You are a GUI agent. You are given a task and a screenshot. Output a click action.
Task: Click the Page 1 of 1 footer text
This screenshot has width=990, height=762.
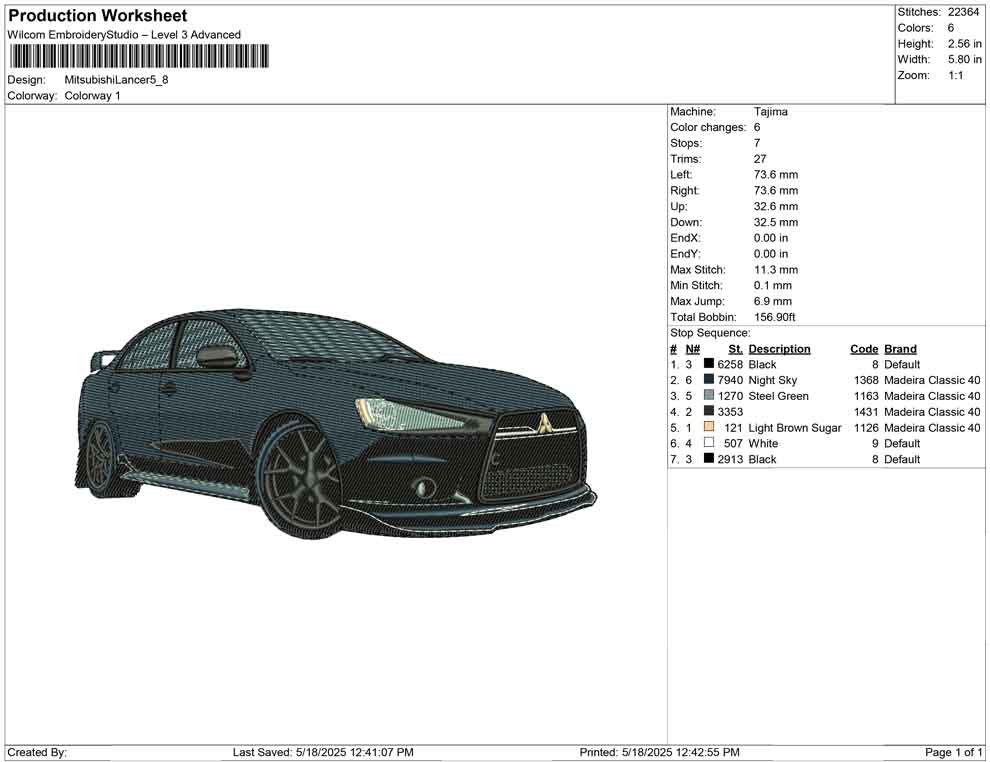[x=954, y=752]
